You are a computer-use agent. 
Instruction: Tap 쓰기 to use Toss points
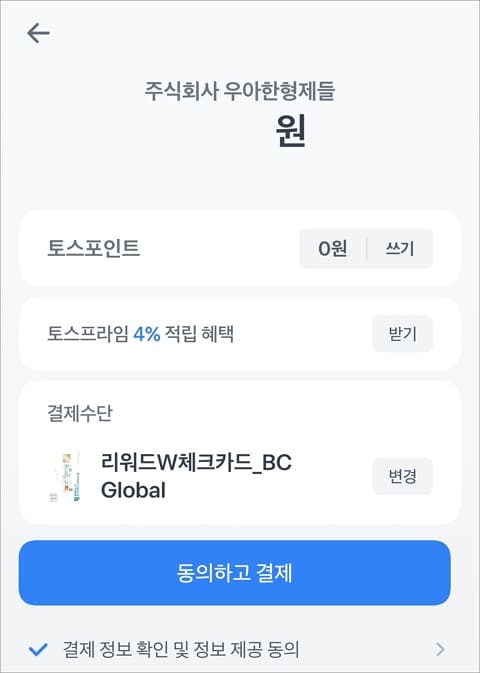(x=400, y=249)
